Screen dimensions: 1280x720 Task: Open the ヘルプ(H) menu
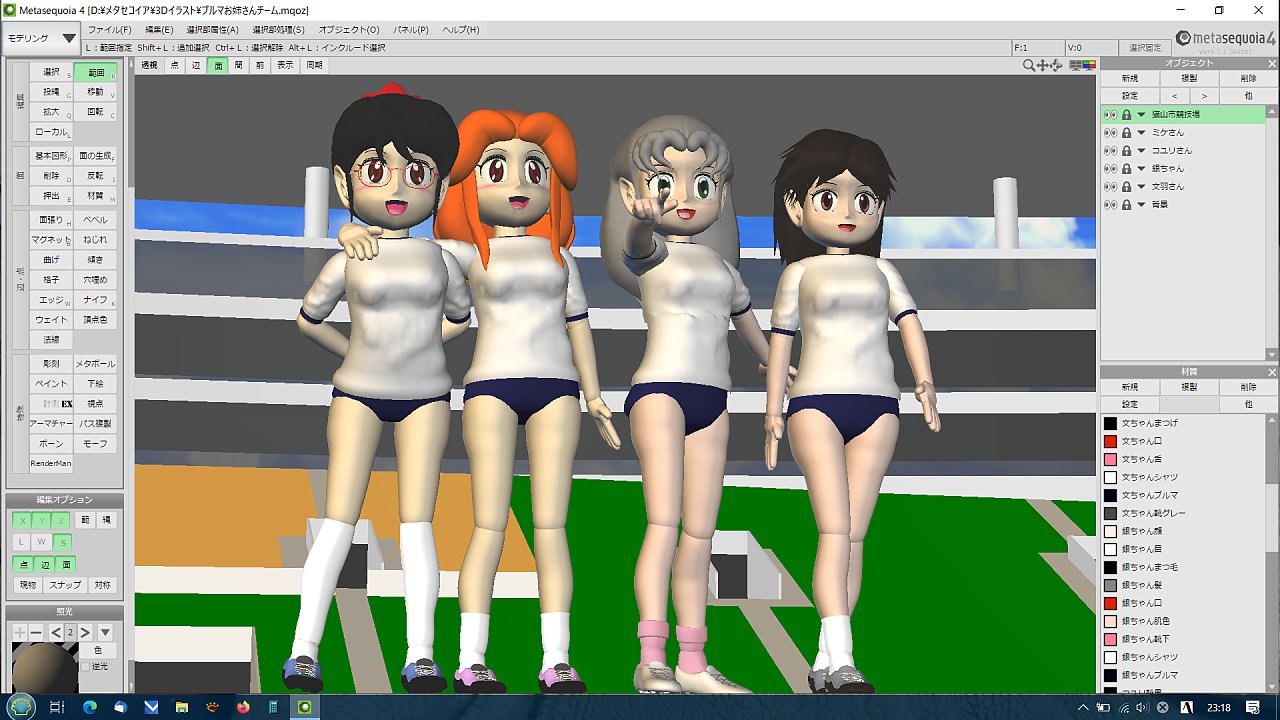click(461, 30)
